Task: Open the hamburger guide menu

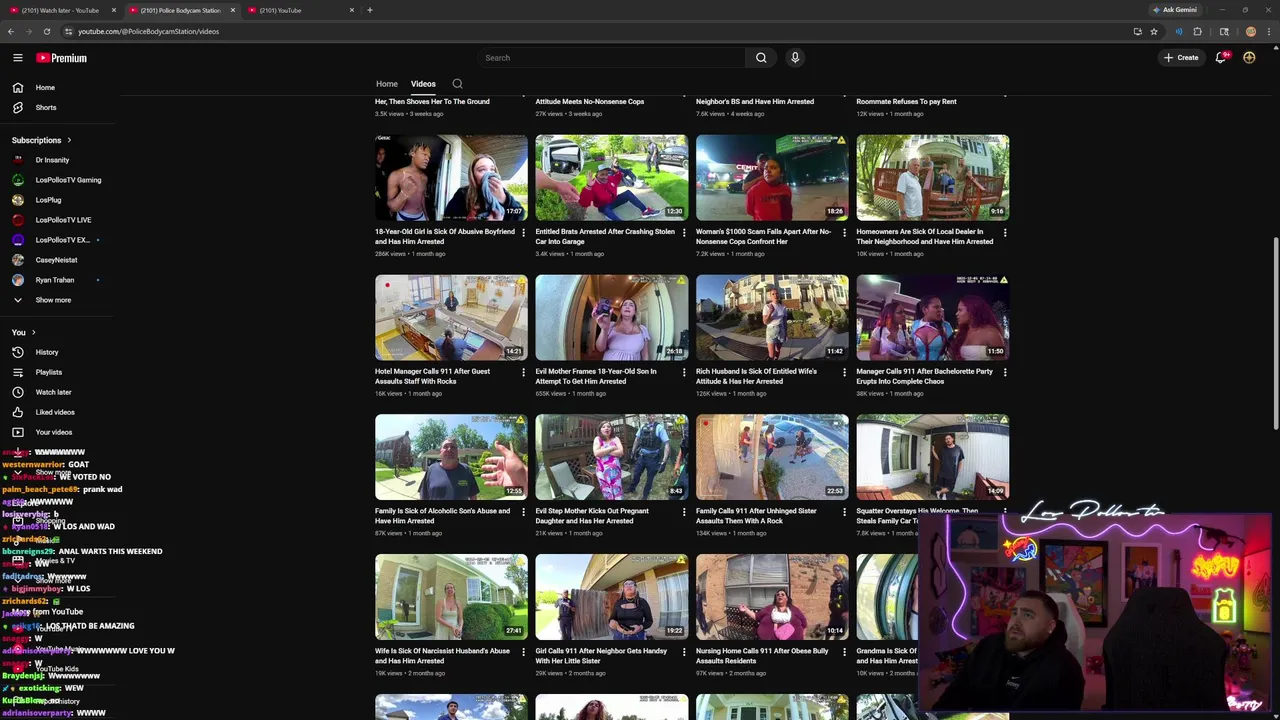Action: [17, 58]
